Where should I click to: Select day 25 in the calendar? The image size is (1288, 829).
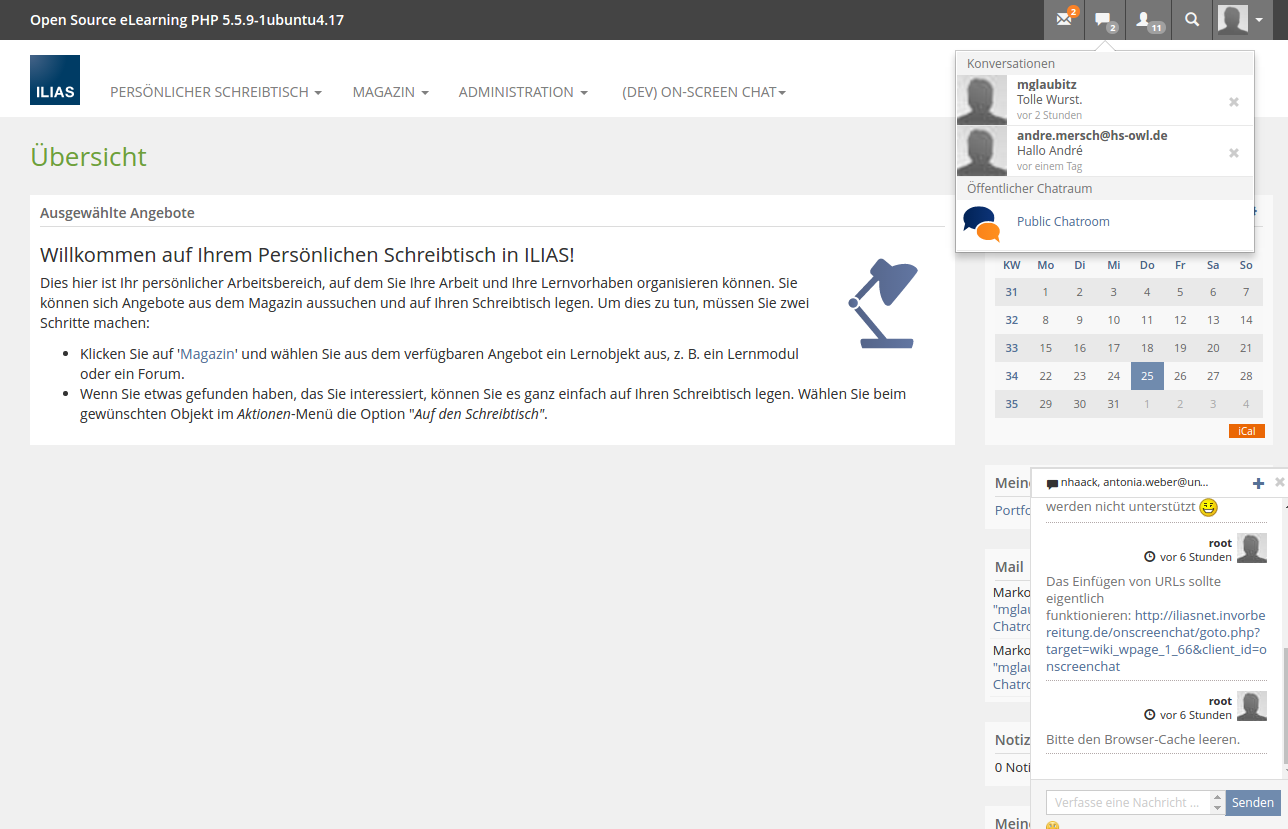tap(1147, 376)
